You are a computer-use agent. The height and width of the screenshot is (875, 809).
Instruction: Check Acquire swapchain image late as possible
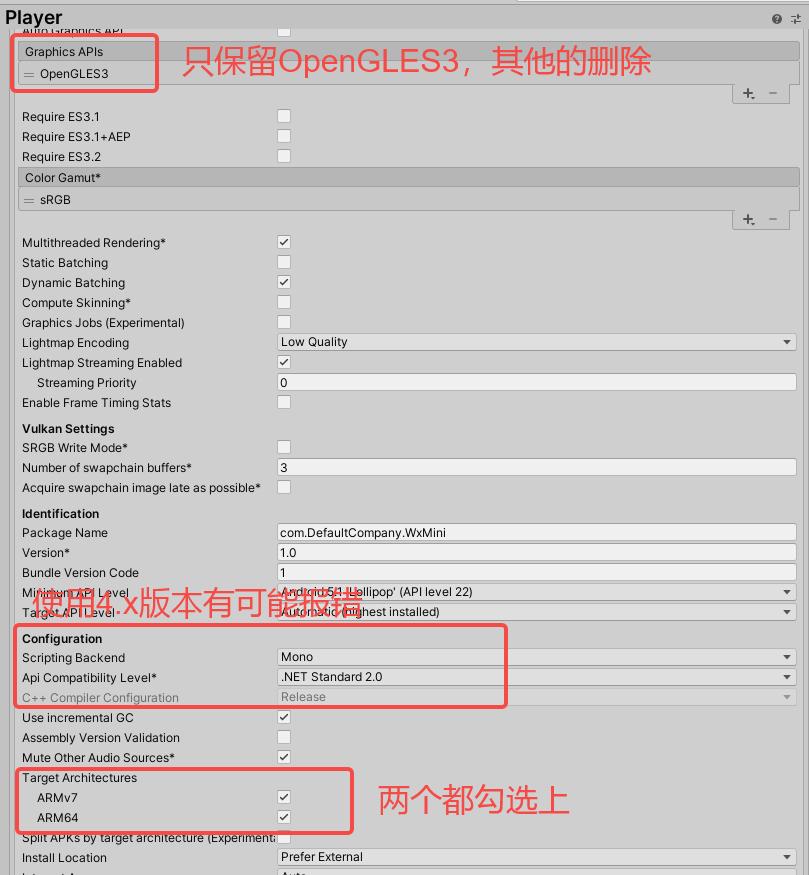point(284,488)
